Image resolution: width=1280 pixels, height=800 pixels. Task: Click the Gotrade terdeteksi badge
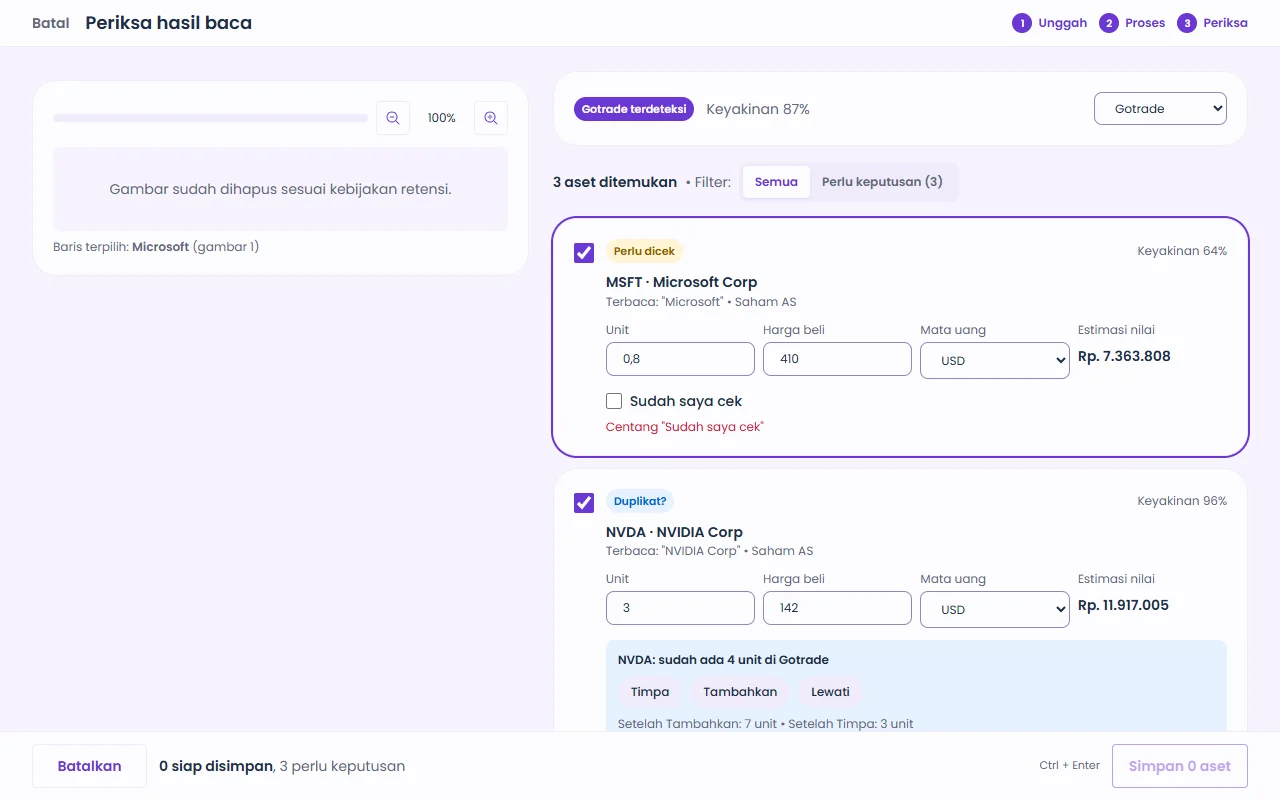(x=634, y=109)
